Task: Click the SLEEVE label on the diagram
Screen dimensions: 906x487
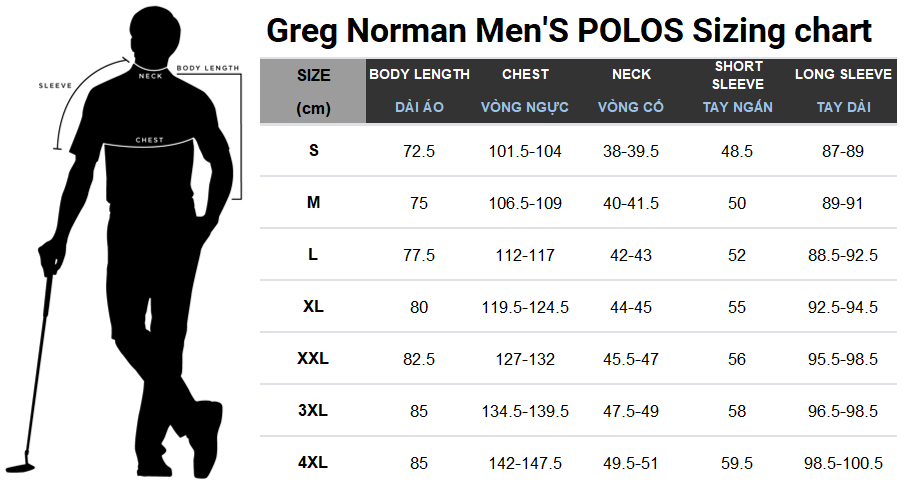Action: coord(55,85)
